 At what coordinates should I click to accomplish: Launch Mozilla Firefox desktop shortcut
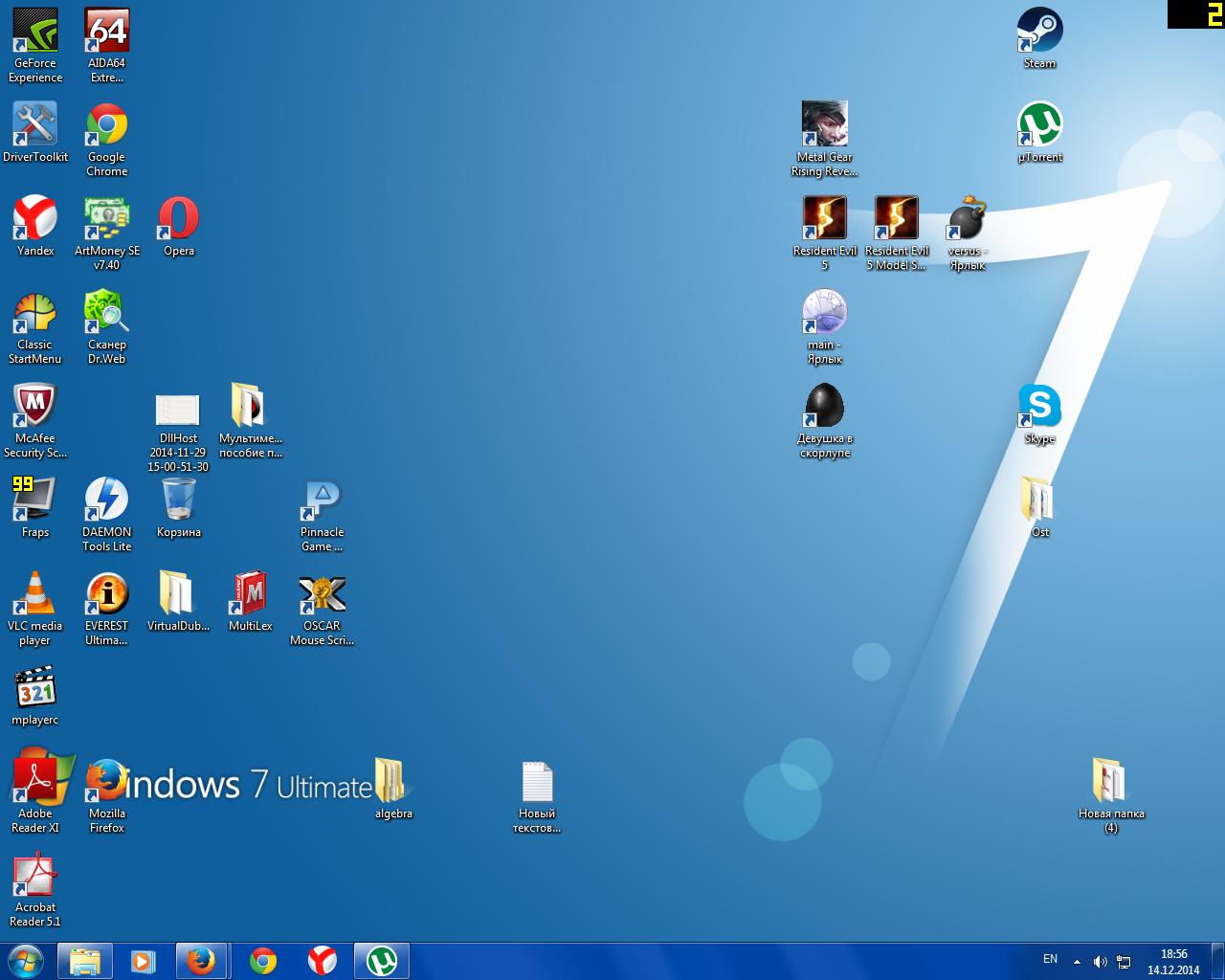(107, 795)
